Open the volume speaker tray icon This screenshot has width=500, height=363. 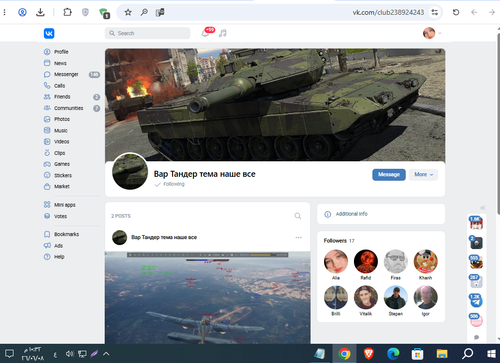(69, 354)
